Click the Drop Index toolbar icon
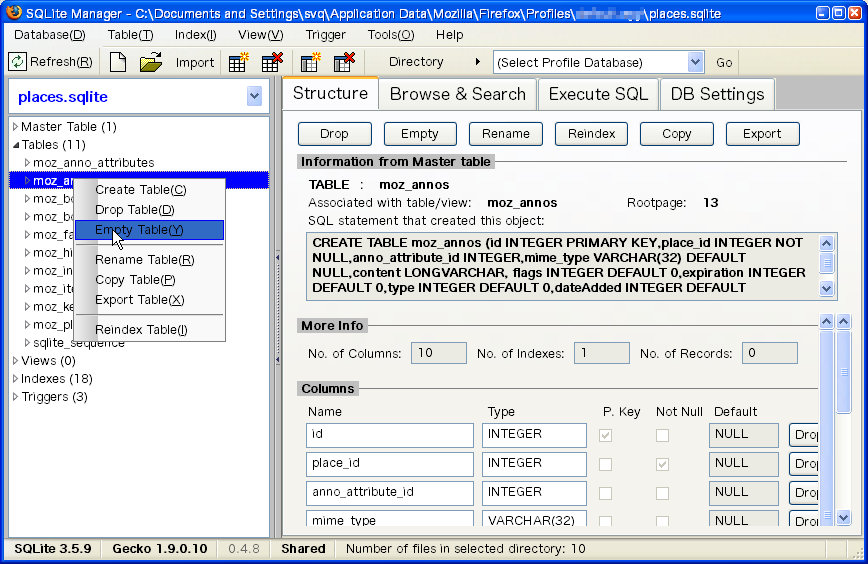Screen dimensions: 868x564 coord(344,61)
